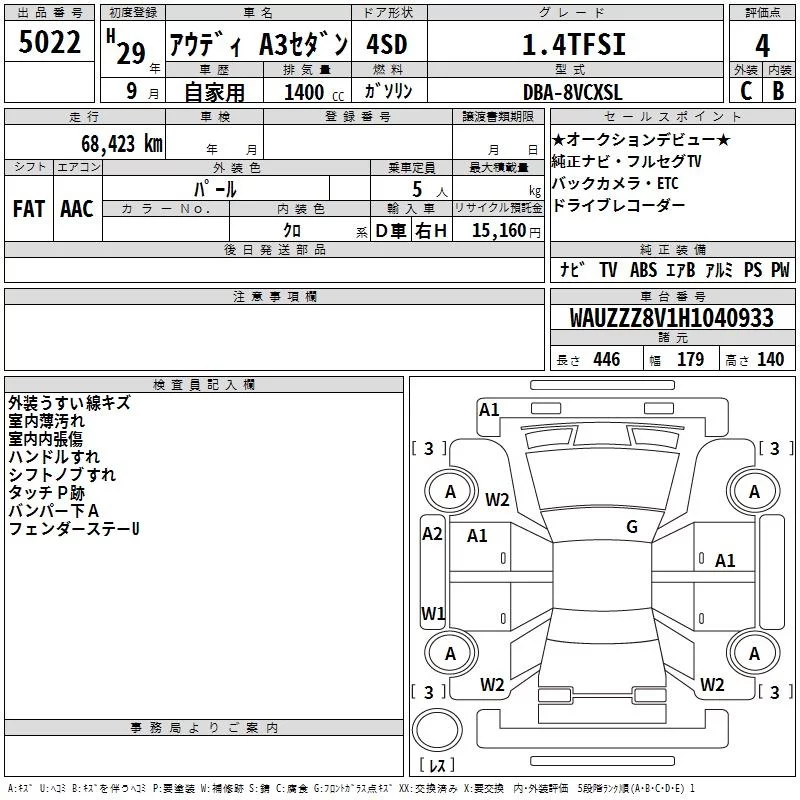The height and width of the screenshot is (800, 800).
Task: Click the recycle deposit 15,160 yen field
Action: click(x=498, y=229)
